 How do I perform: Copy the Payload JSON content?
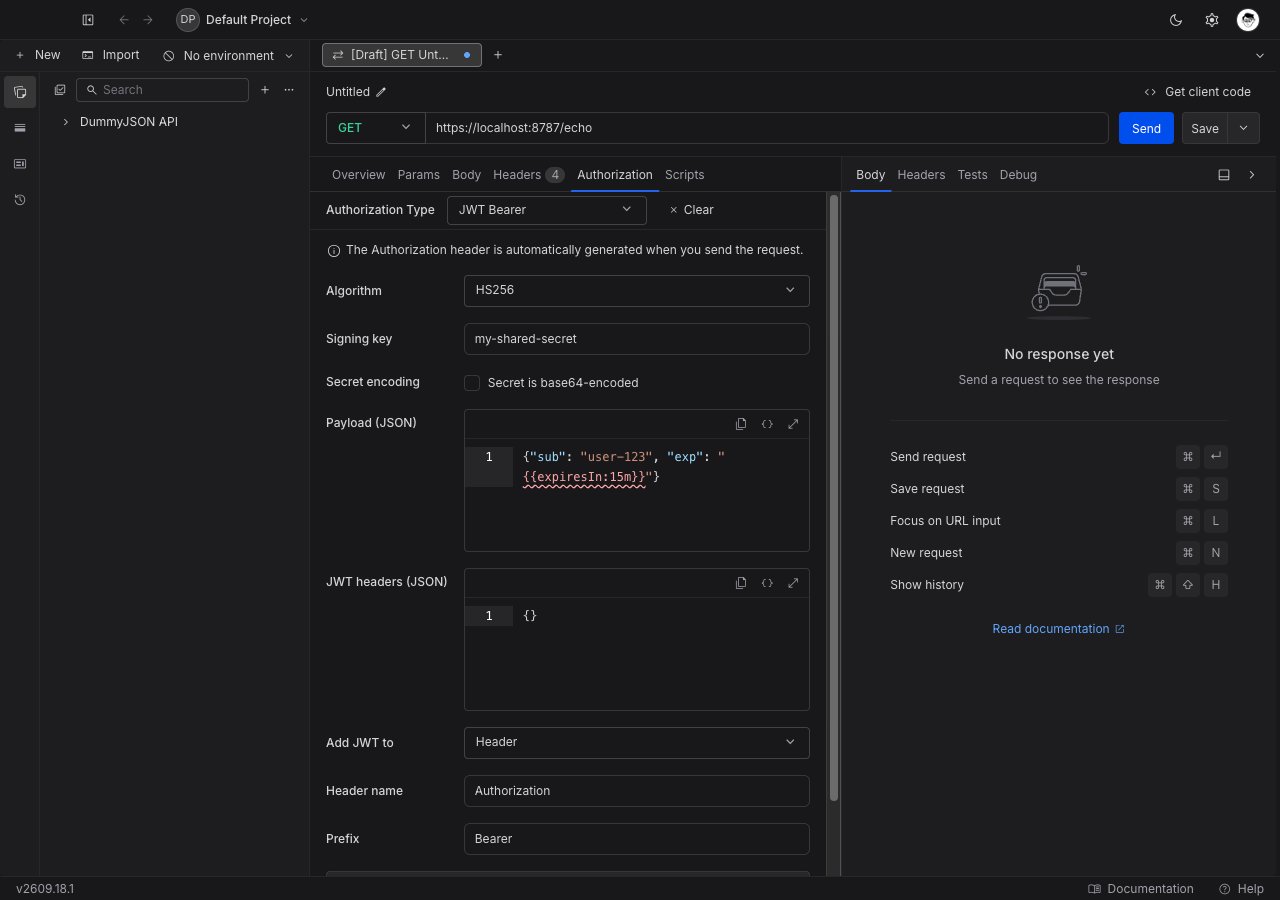(741, 424)
